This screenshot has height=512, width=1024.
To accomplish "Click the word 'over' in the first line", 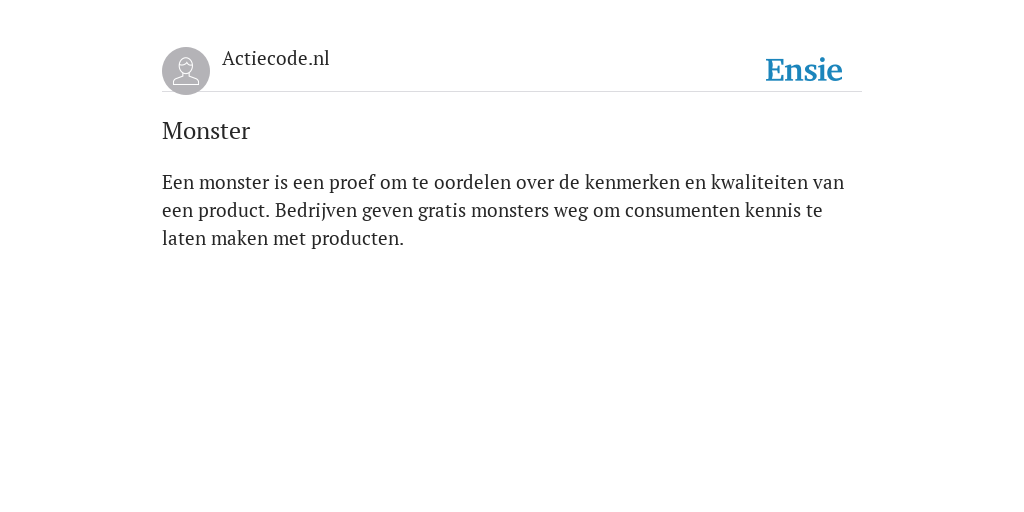I will [535, 184].
